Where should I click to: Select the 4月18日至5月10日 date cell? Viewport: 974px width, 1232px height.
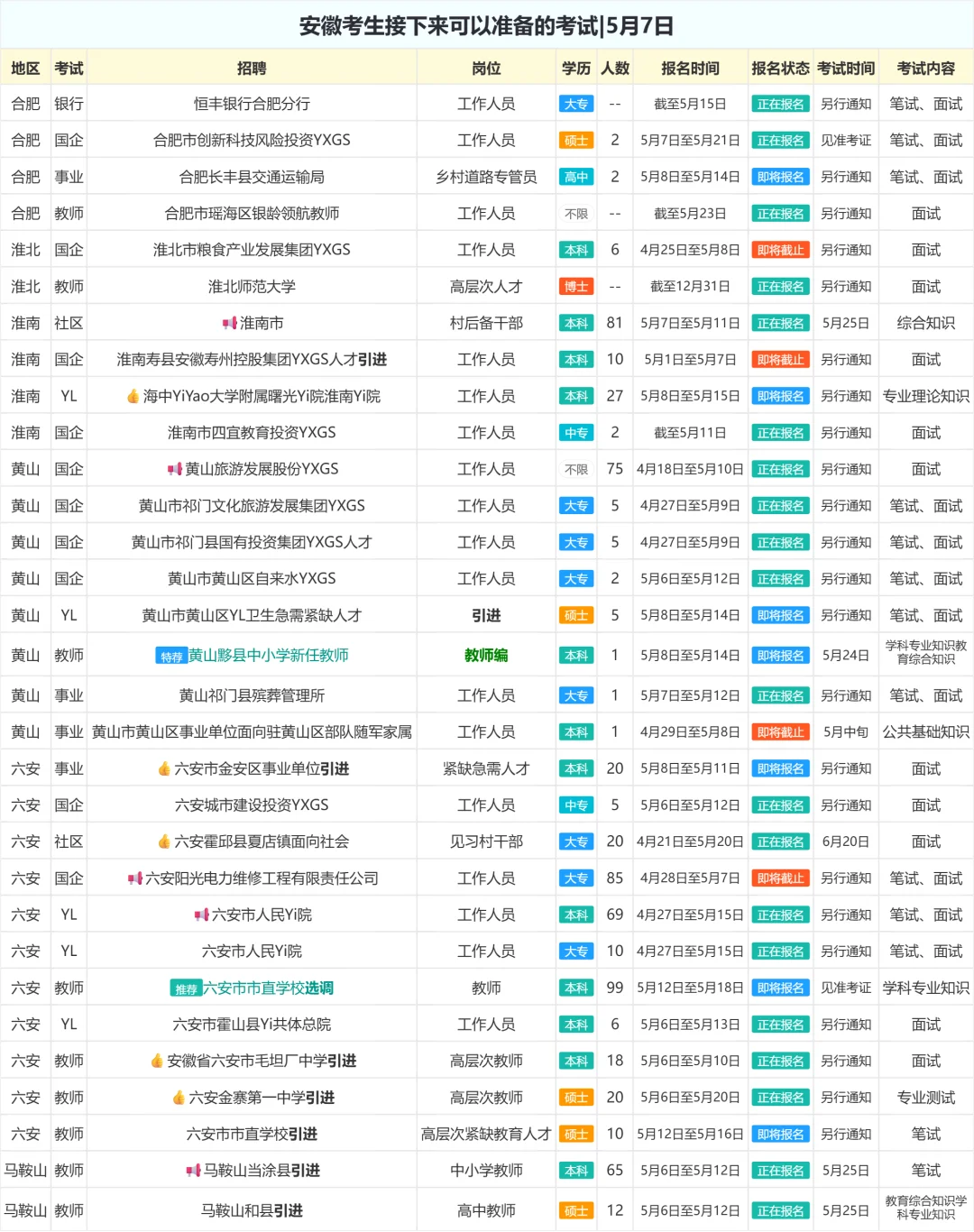click(690, 469)
